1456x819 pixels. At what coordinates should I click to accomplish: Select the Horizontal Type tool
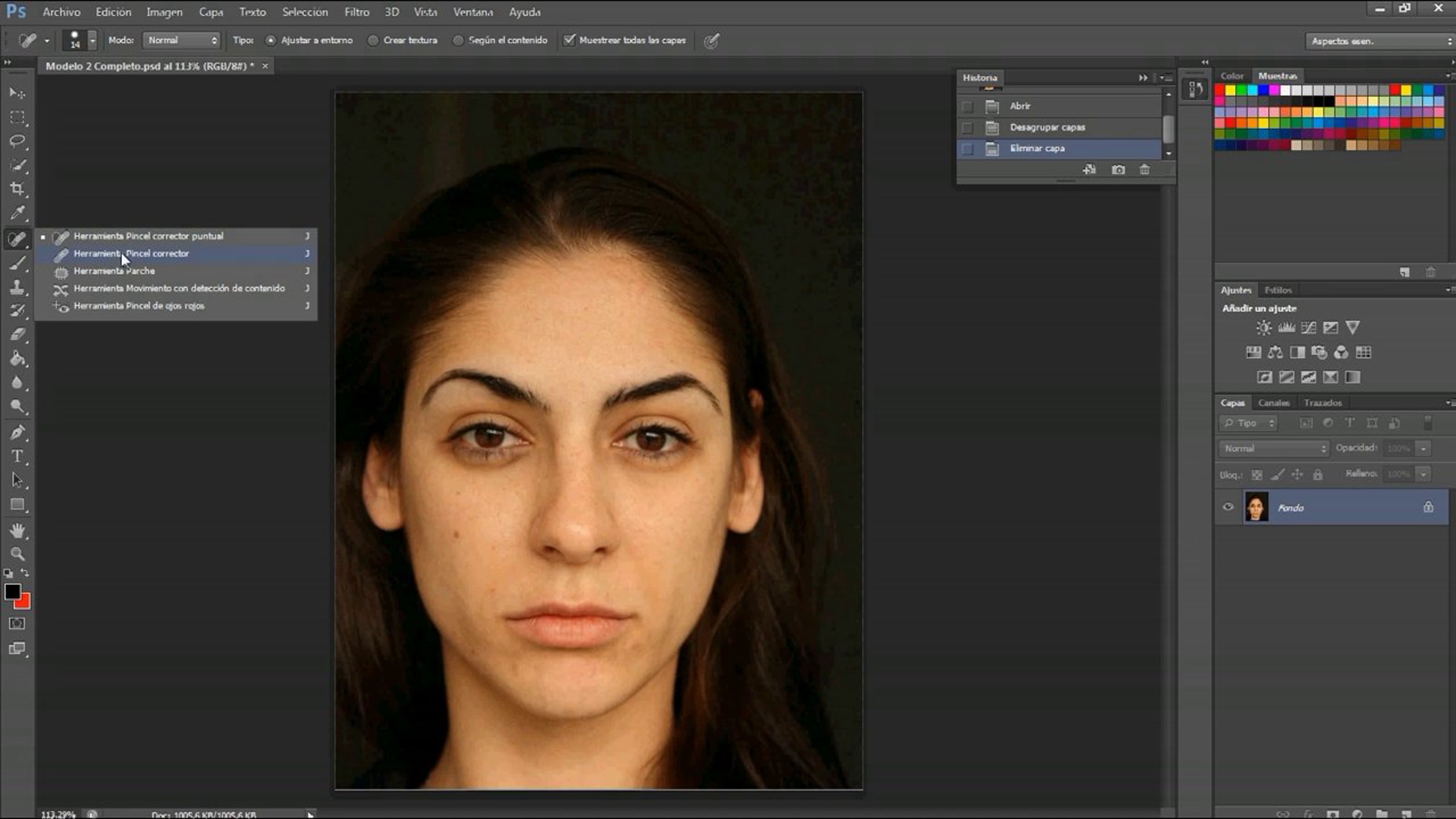pyautogui.click(x=18, y=456)
